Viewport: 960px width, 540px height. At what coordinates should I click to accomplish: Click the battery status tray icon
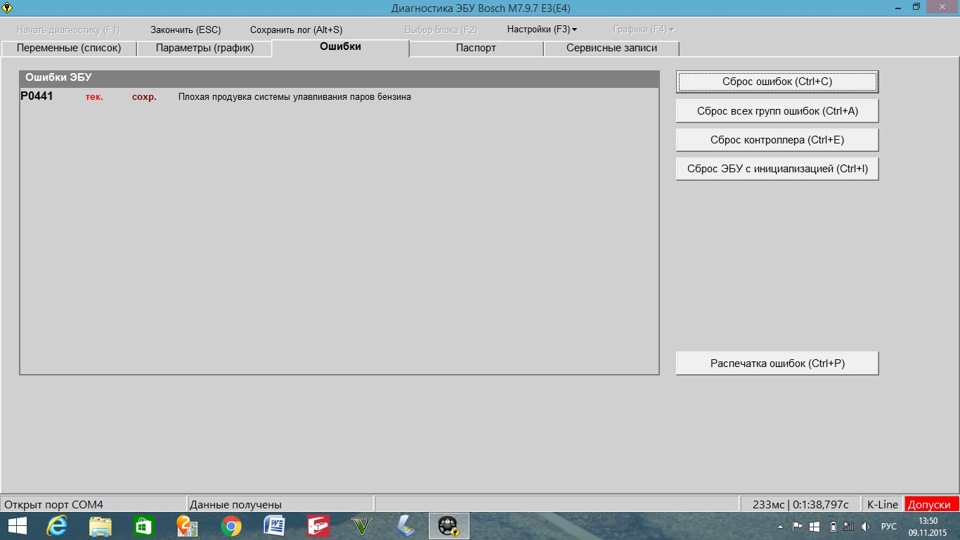point(833,527)
